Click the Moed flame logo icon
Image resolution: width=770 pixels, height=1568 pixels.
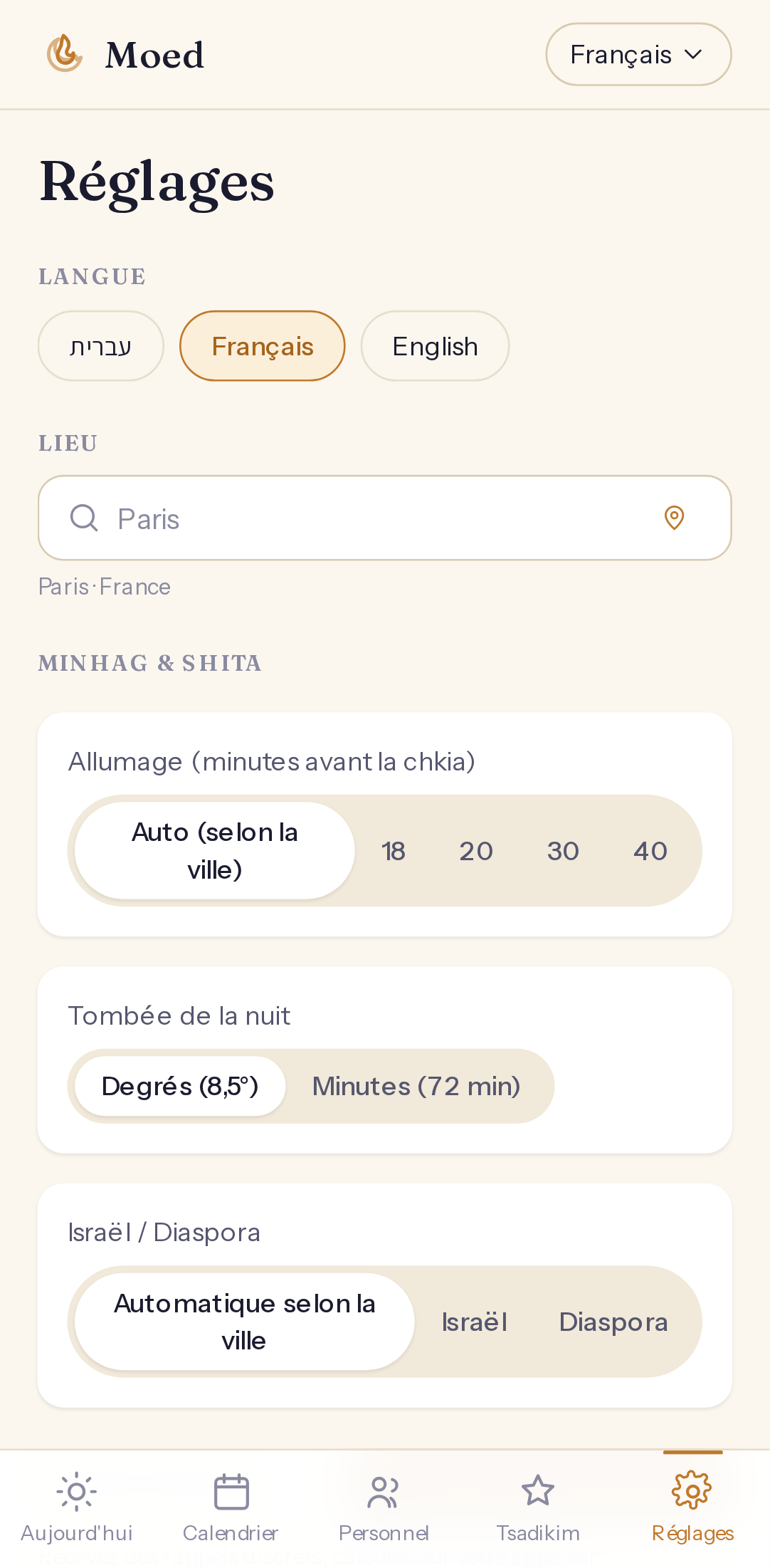tap(65, 53)
